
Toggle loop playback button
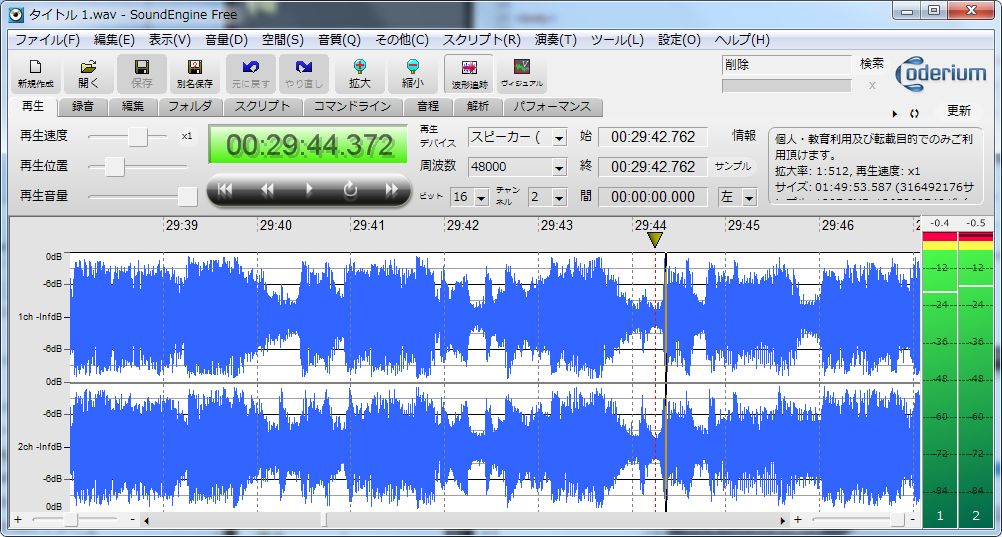(350, 189)
